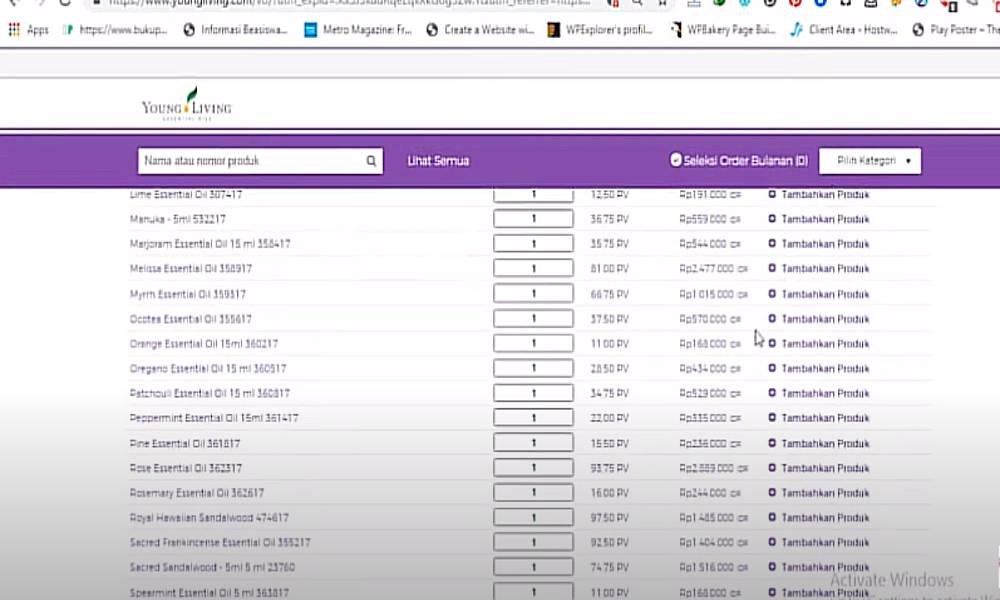
Task: Click the Myrrh row add-product plus icon
Action: pos(772,294)
